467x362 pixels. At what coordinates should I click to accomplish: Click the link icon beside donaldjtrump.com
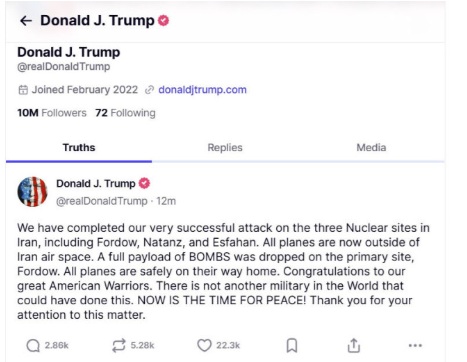(149, 90)
